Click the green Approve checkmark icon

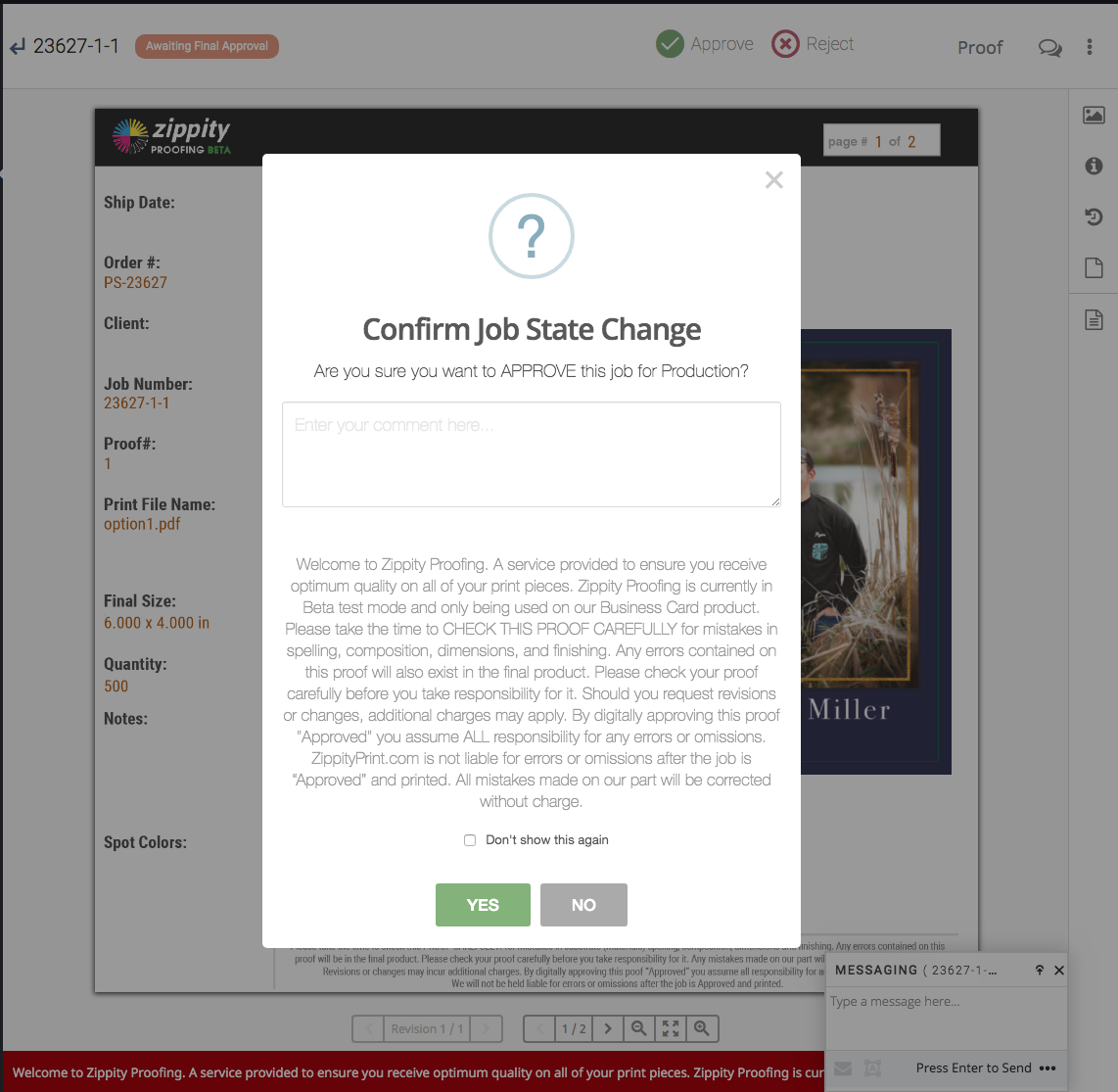(x=670, y=44)
